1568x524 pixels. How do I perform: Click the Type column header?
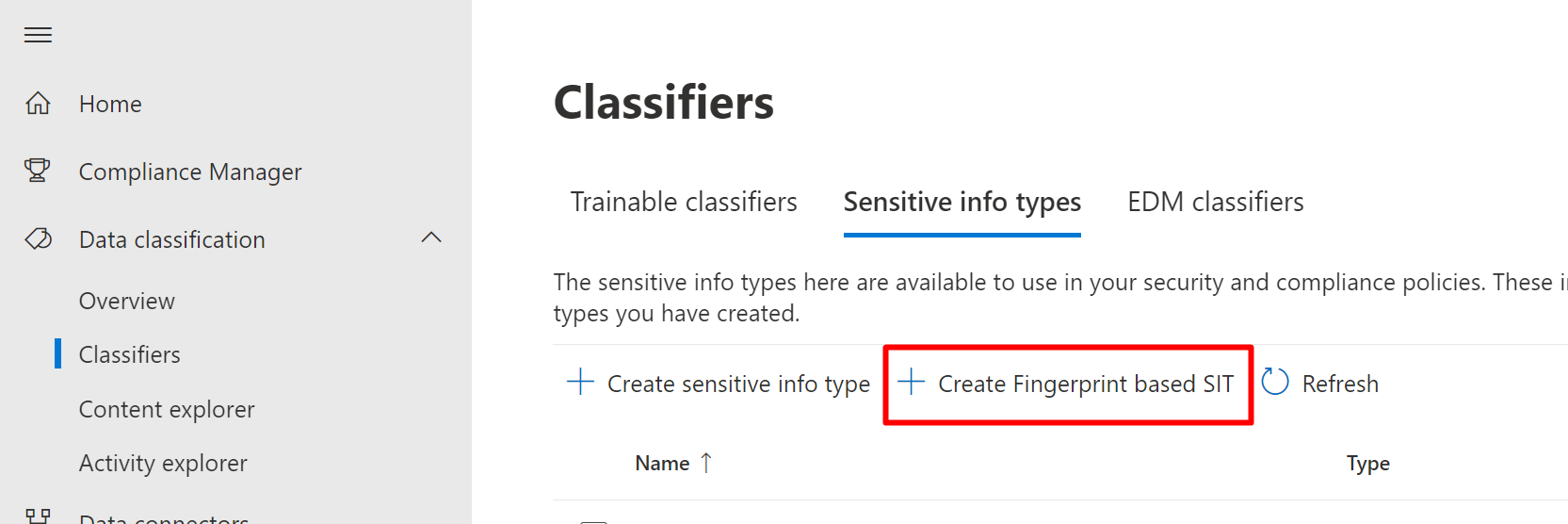click(x=1367, y=463)
